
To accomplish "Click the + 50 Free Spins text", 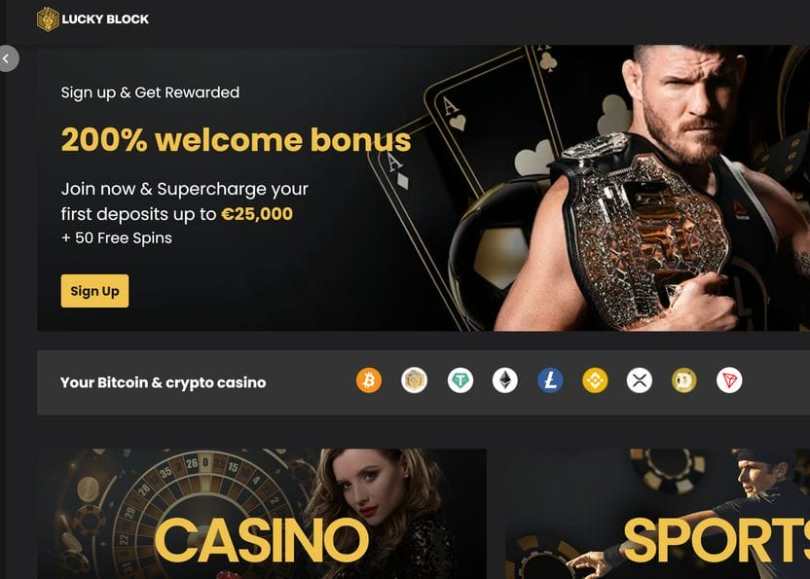I will [x=117, y=238].
